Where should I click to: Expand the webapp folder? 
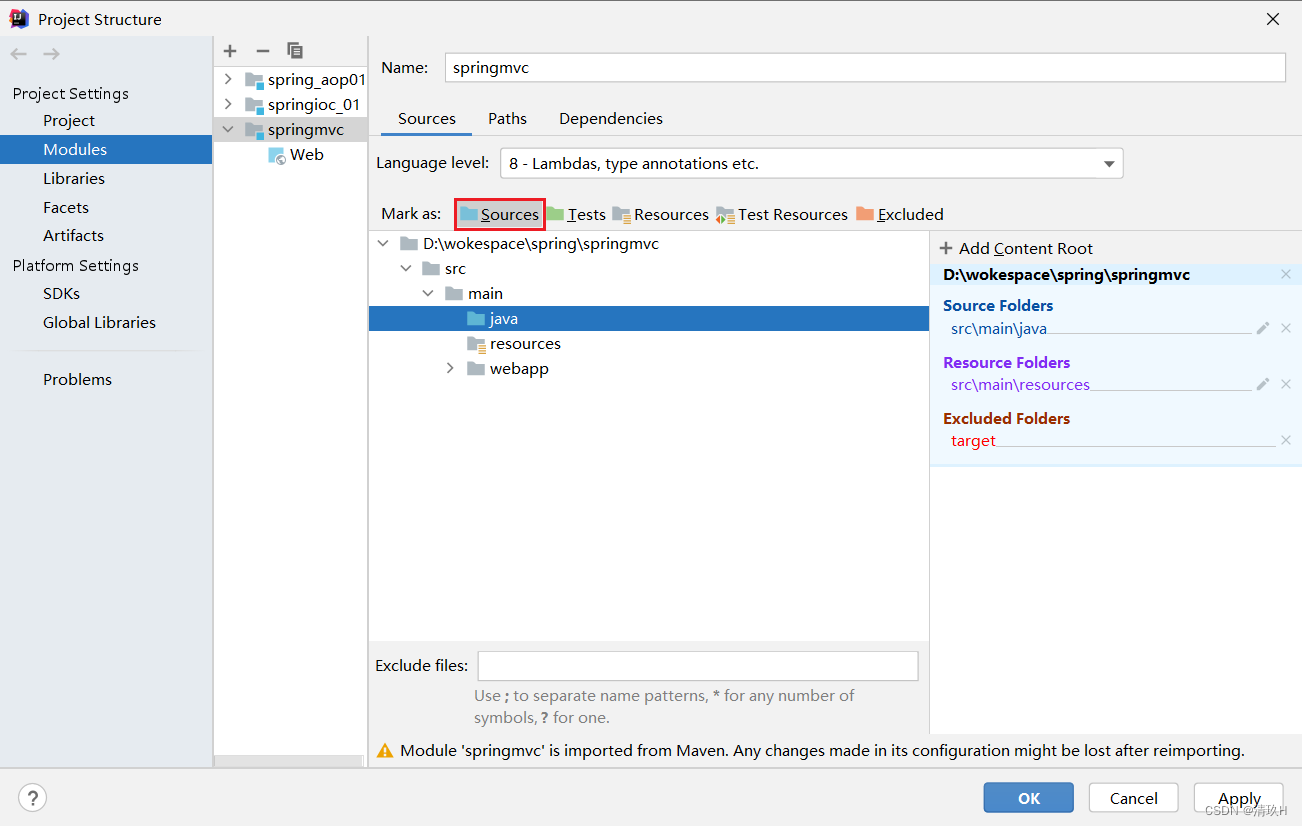pyautogui.click(x=451, y=368)
